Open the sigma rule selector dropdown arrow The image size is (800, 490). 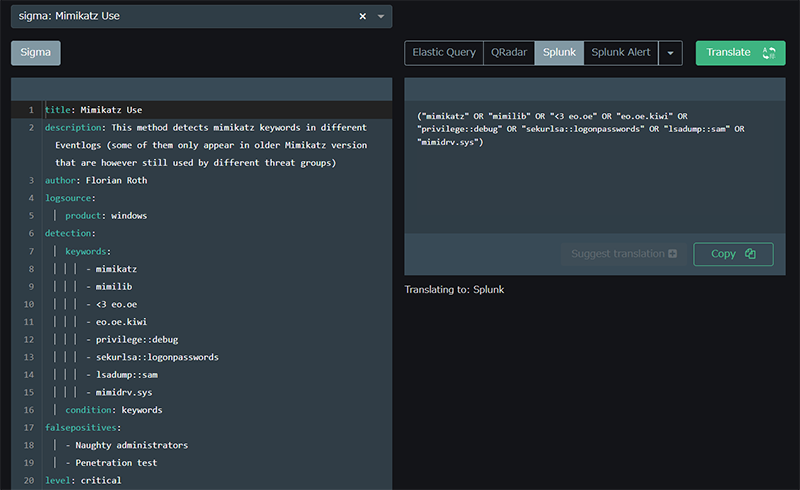coord(381,16)
